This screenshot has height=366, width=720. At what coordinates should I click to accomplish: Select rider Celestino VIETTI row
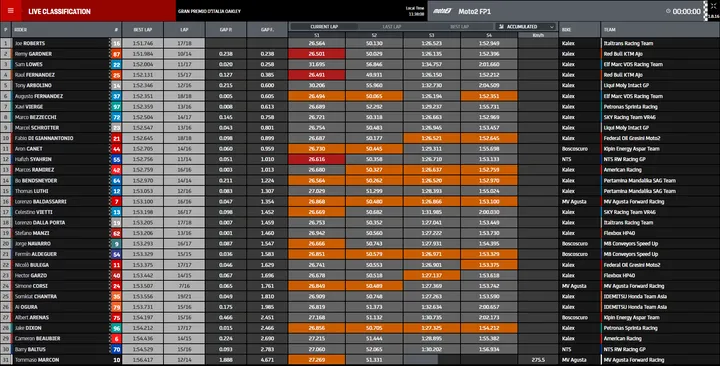pos(360,212)
